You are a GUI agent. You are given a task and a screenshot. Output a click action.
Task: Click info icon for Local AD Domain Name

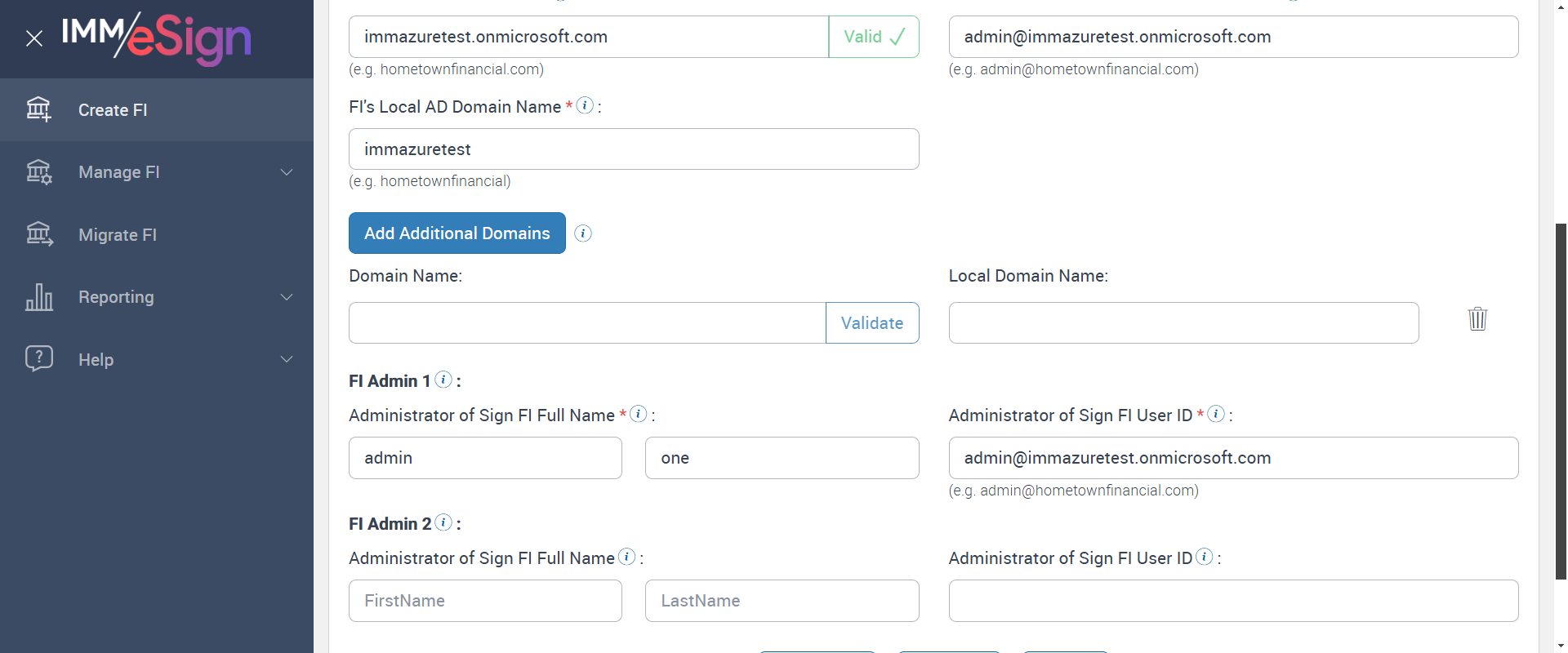coord(585,105)
